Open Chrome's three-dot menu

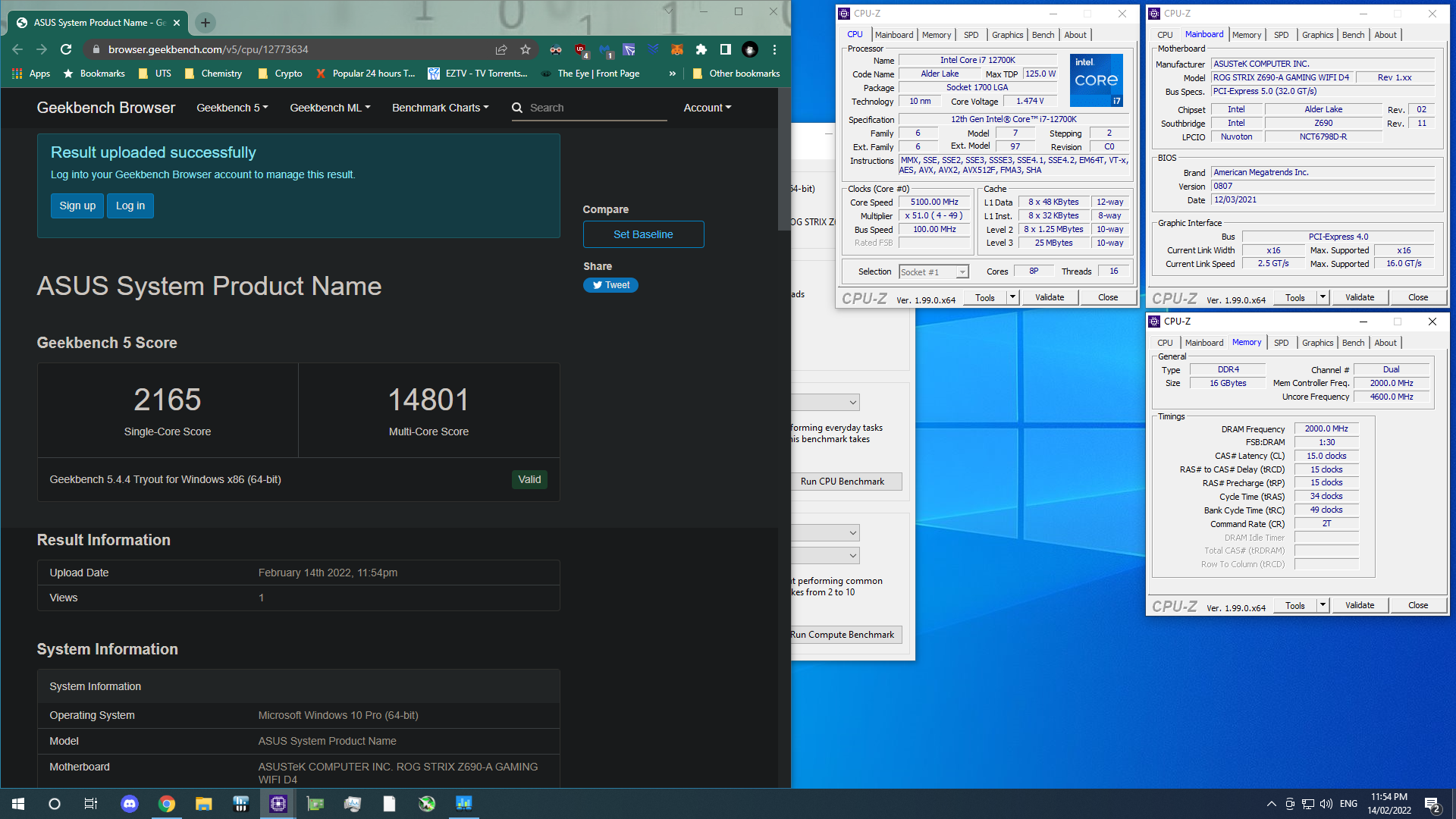[x=774, y=49]
